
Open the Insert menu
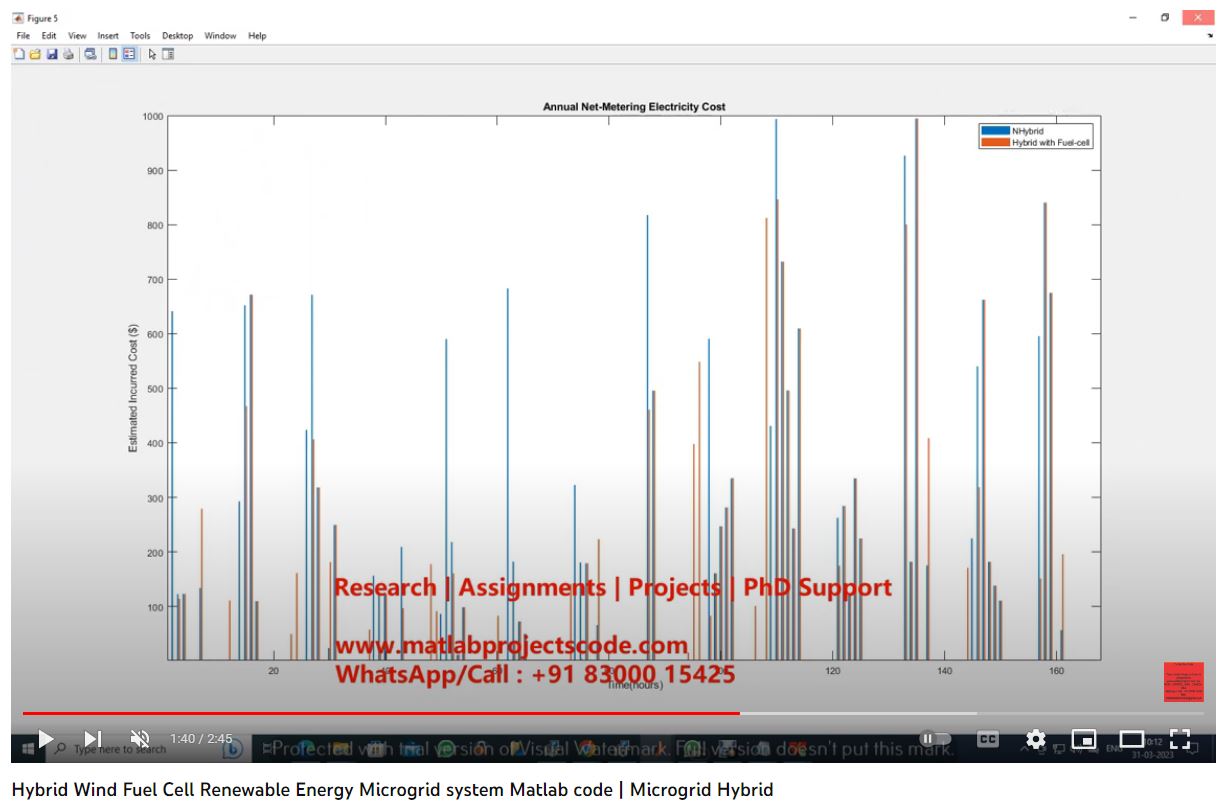coord(108,36)
